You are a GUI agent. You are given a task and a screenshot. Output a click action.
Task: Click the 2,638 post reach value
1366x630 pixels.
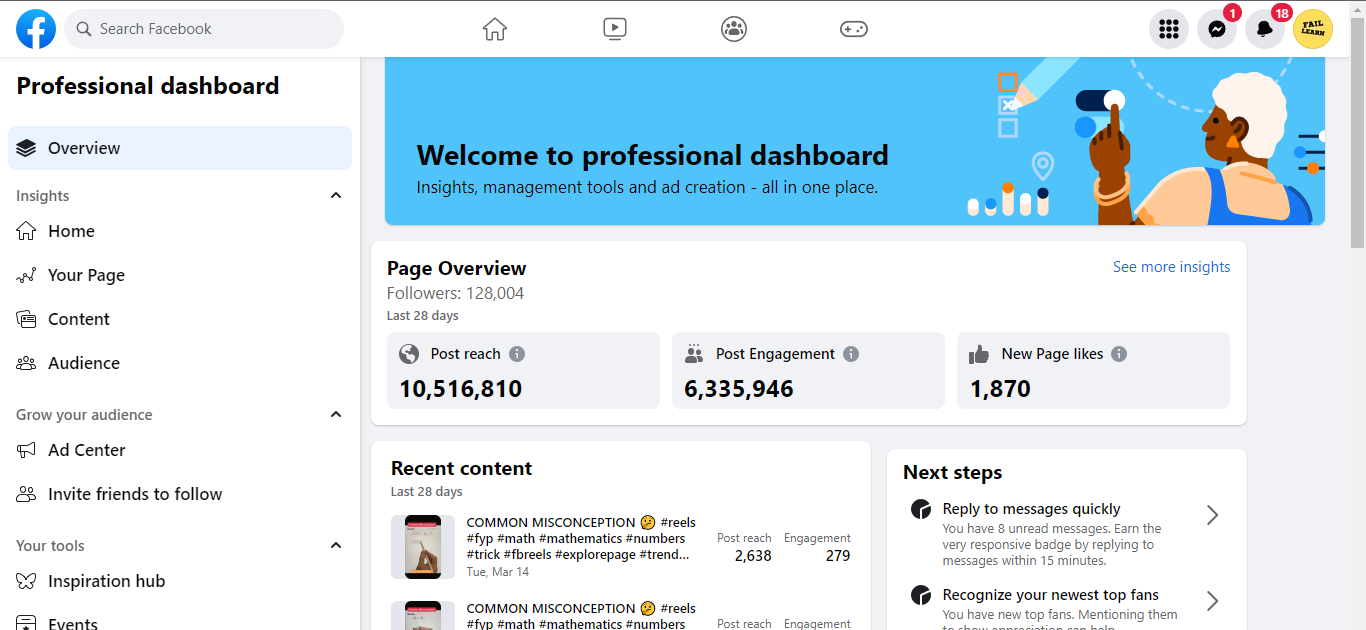click(753, 556)
